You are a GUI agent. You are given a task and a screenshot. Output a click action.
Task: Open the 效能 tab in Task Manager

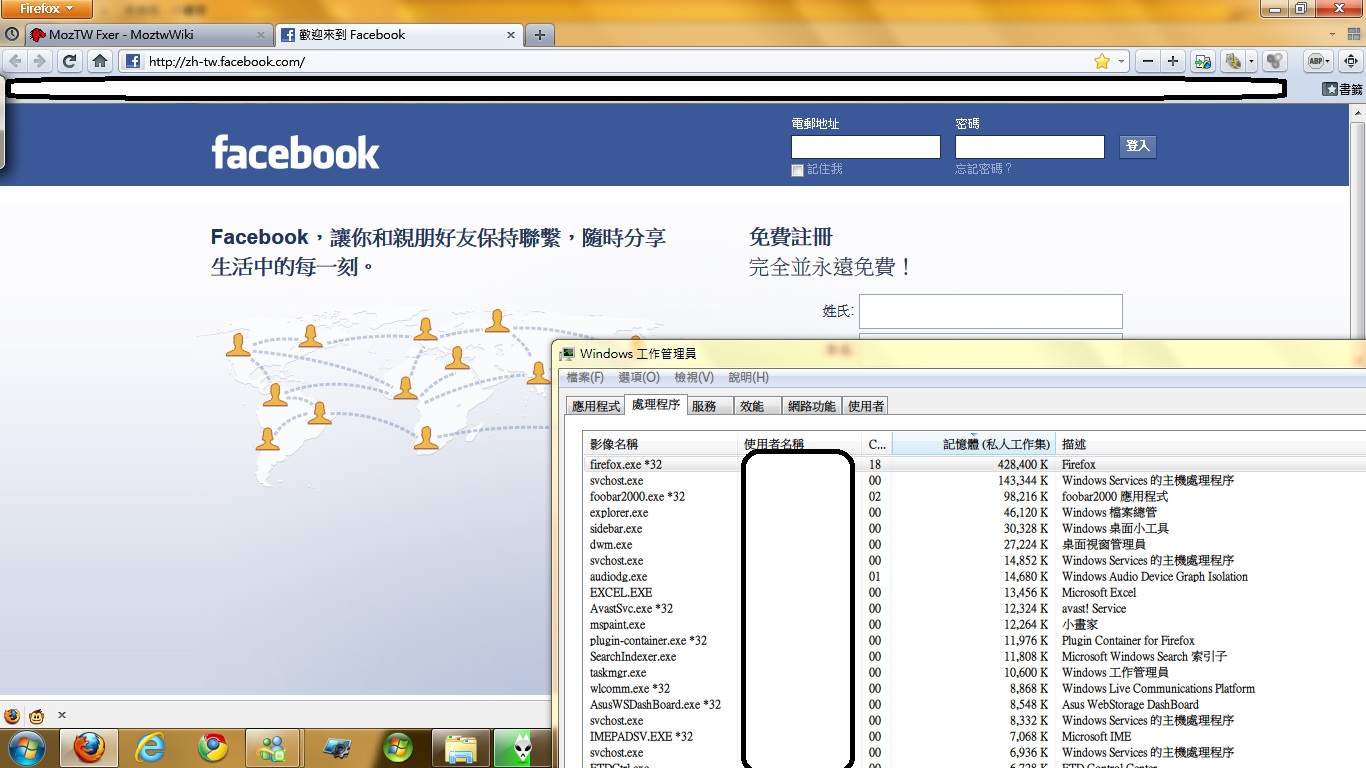[752, 406]
